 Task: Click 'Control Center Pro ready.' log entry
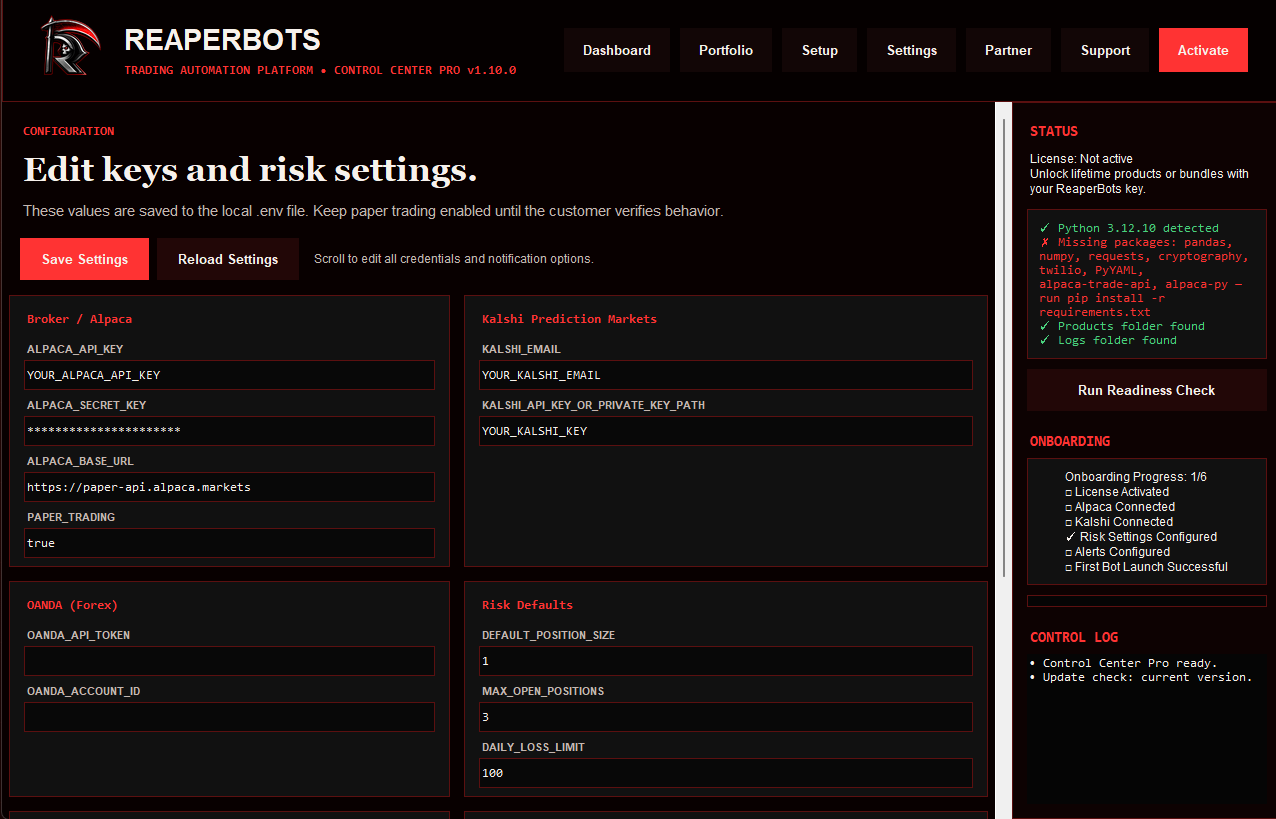[1124, 663]
